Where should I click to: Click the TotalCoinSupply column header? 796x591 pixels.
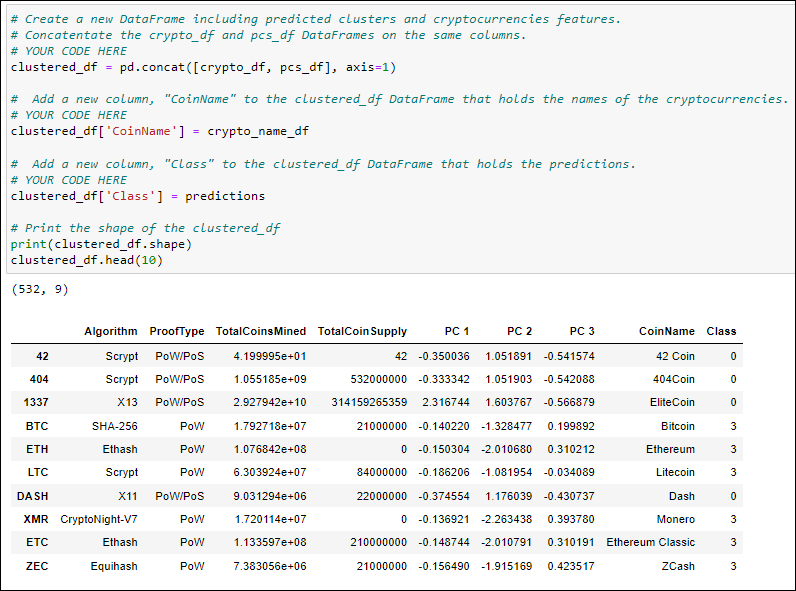pyautogui.click(x=362, y=331)
